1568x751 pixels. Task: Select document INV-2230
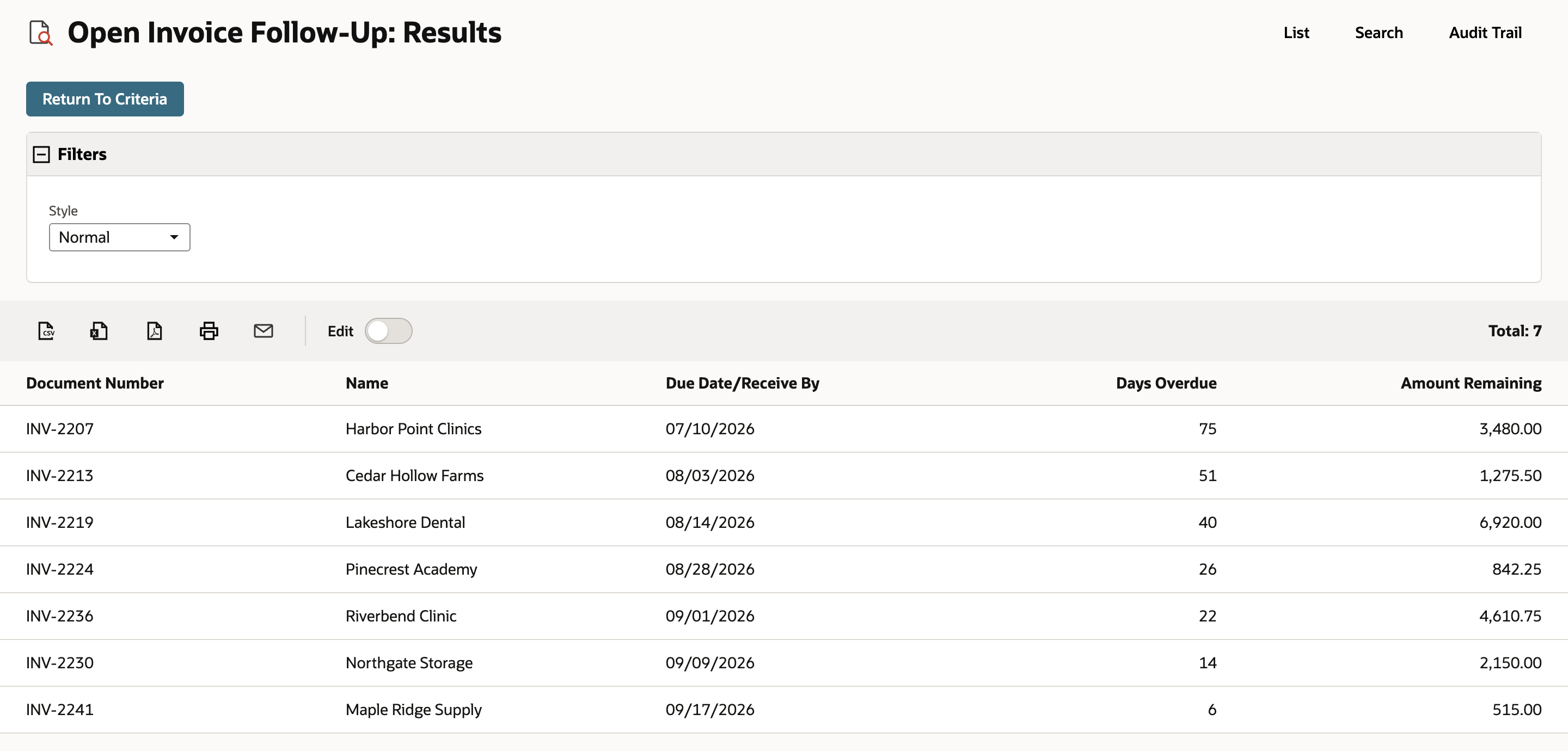click(x=60, y=662)
